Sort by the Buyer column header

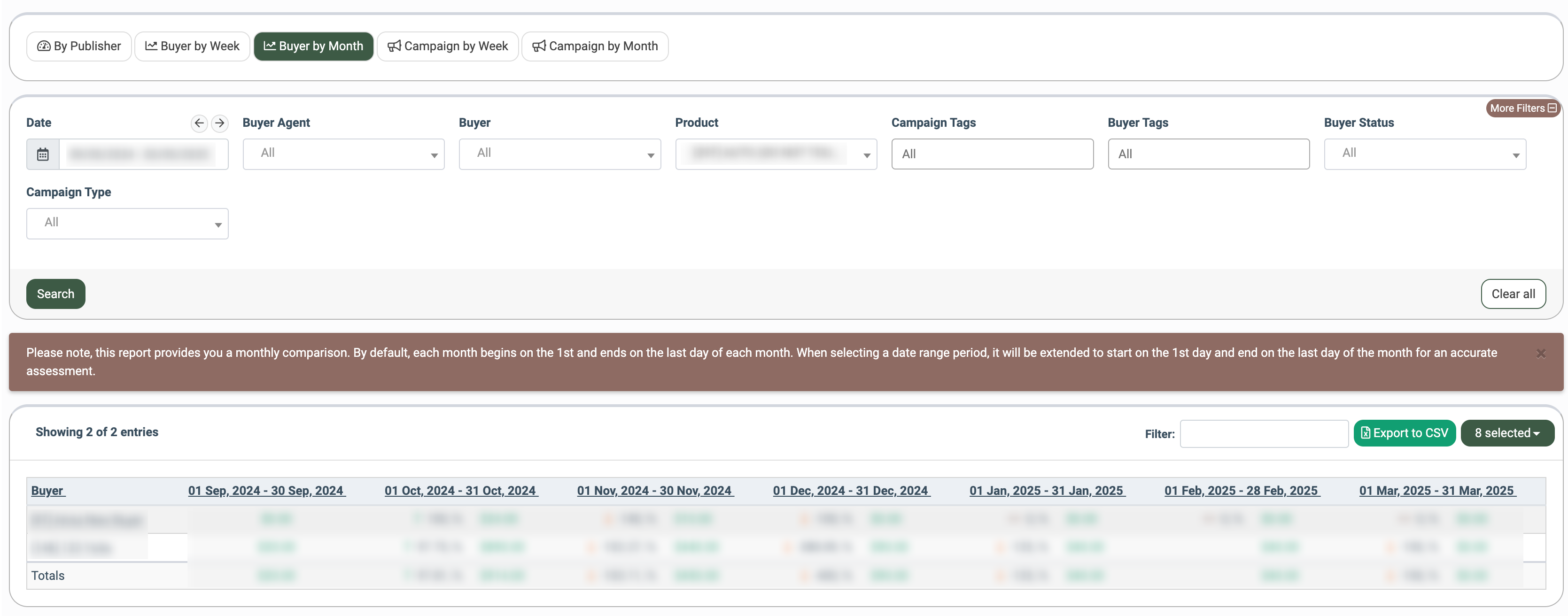(x=47, y=491)
